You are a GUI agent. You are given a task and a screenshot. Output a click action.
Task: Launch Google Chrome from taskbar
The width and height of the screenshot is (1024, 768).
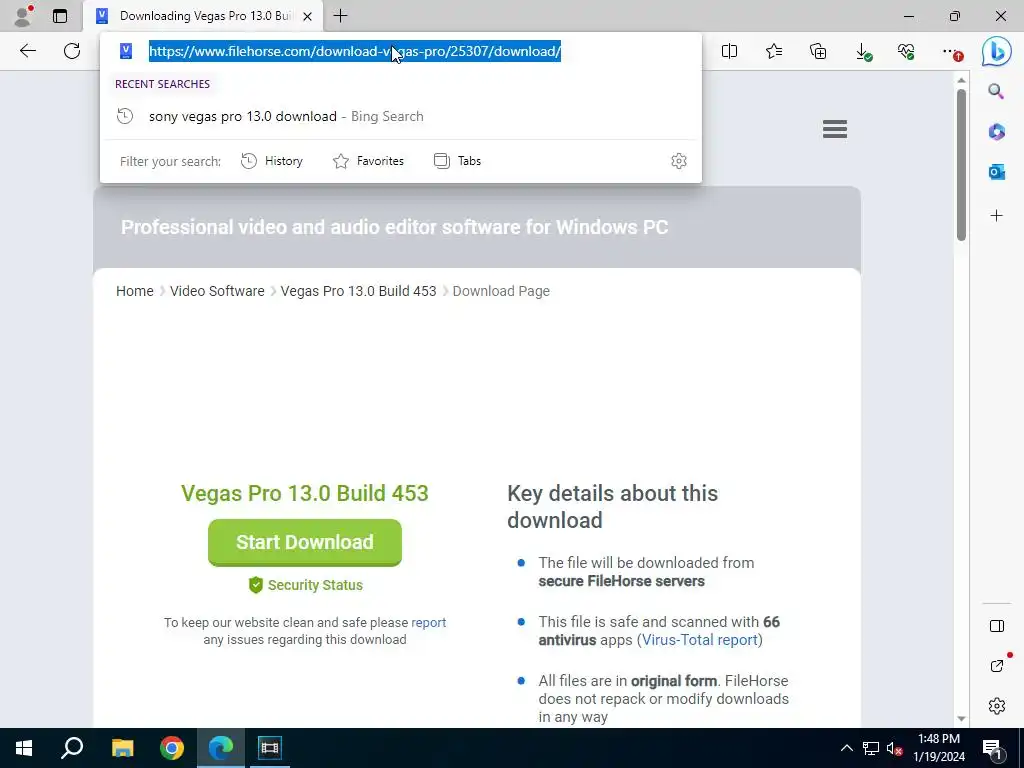pyautogui.click(x=172, y=748)
